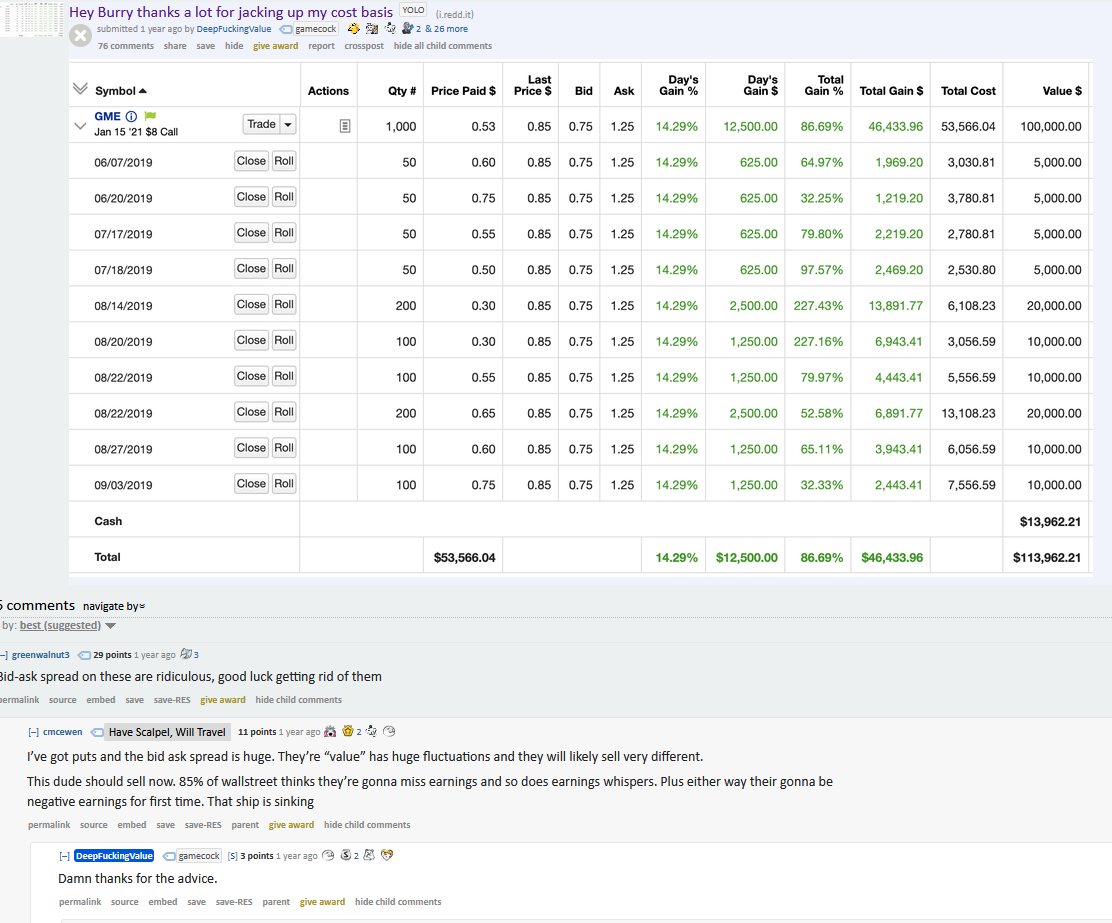The height and width of the screenshot is (923, 1112).
Task: Open the Trade dropdown on the GME row
Action: click(x=288, y=124)
